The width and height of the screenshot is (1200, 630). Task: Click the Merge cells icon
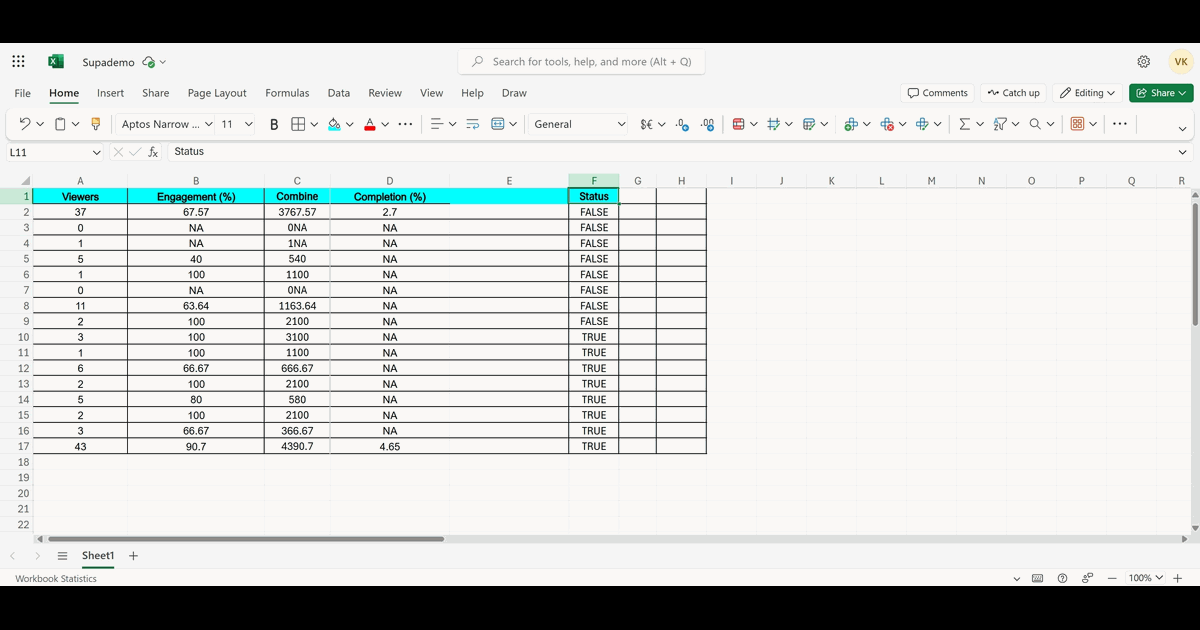click(x=497, y=124)
